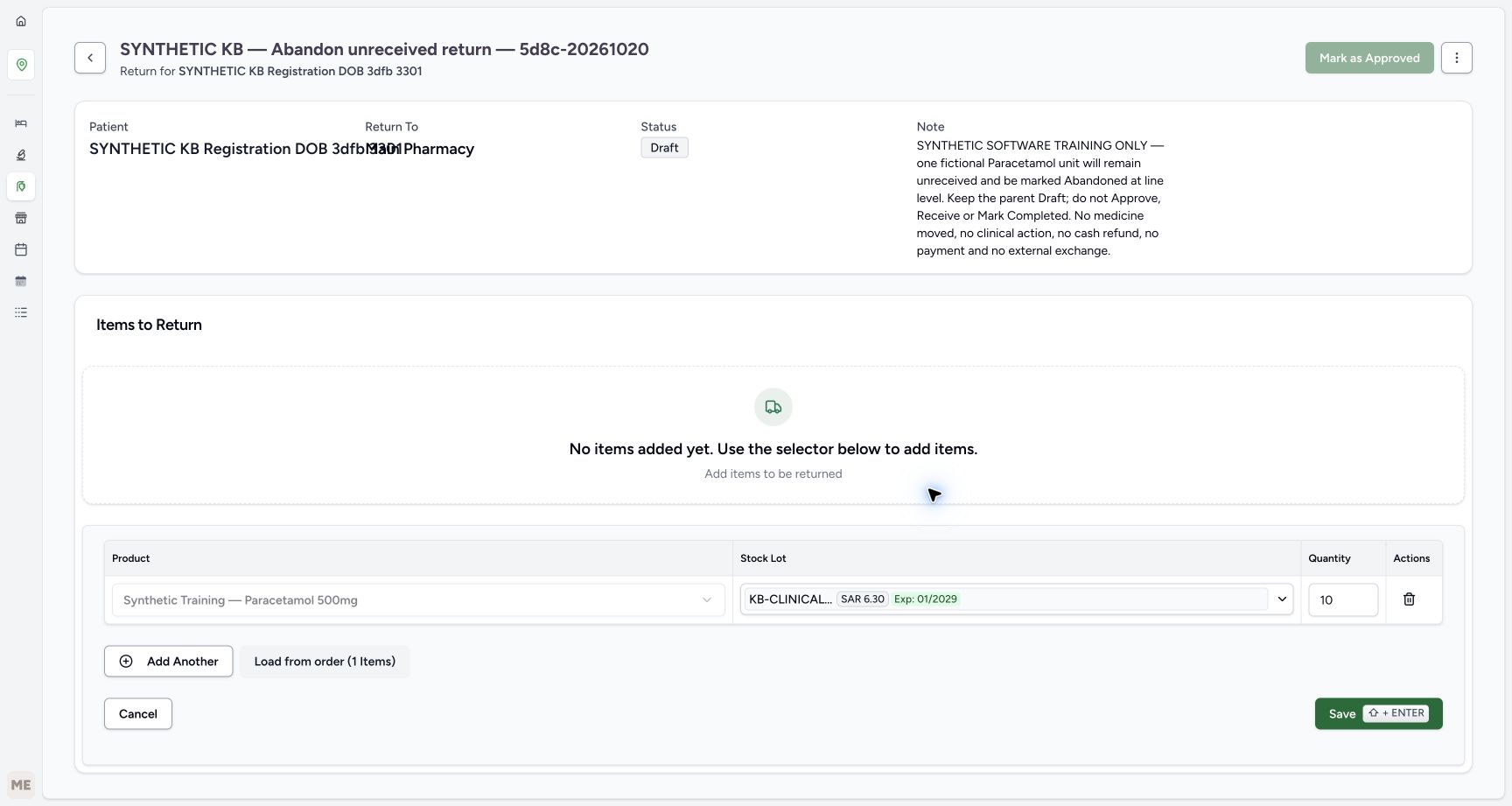
Task: Select the highlighted green pharmacy sidebar icon
Action: click(x=21, y=186)
